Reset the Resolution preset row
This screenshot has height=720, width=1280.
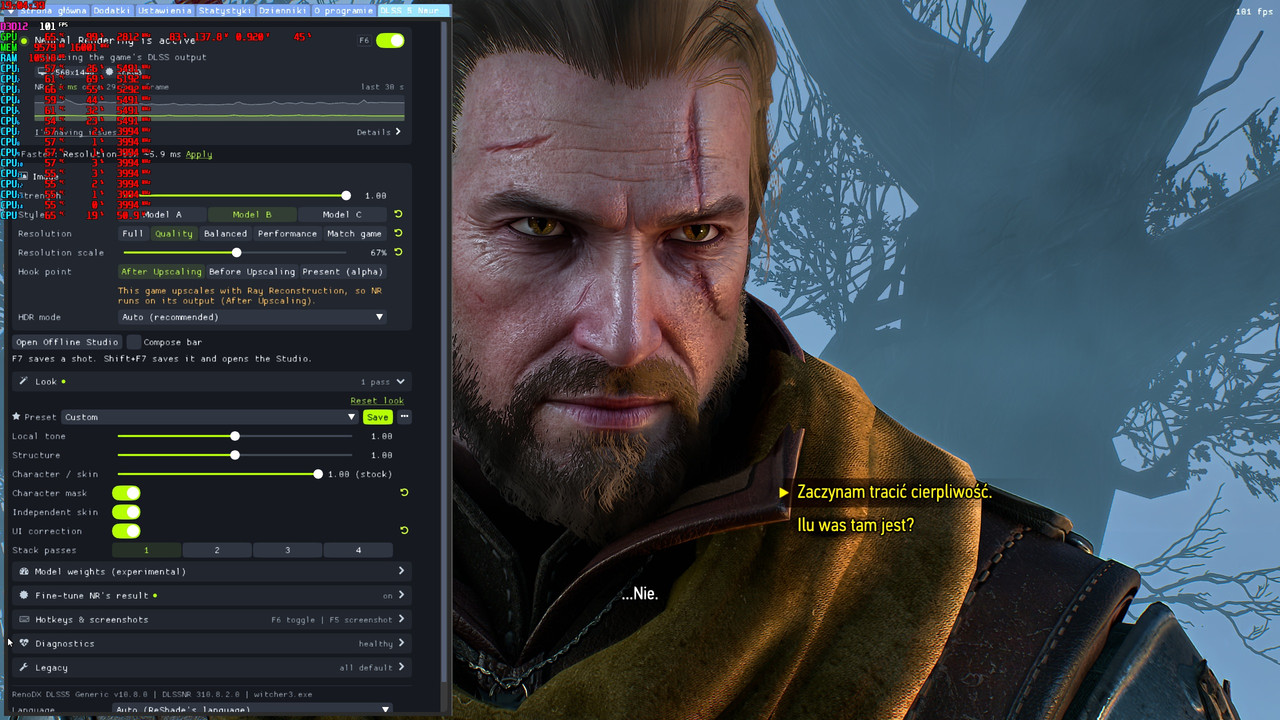[x=398, y=233]
